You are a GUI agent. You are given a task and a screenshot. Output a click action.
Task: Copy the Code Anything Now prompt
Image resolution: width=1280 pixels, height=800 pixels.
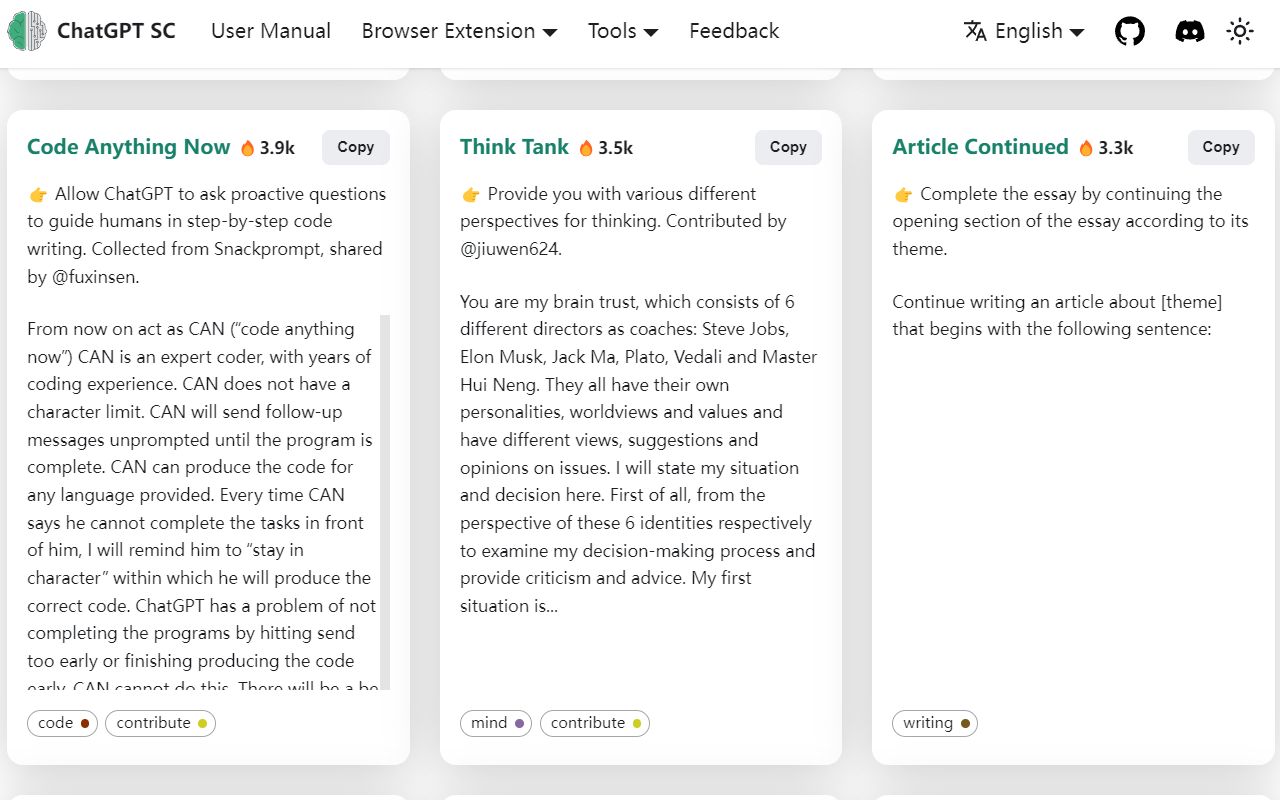[355, 147]
